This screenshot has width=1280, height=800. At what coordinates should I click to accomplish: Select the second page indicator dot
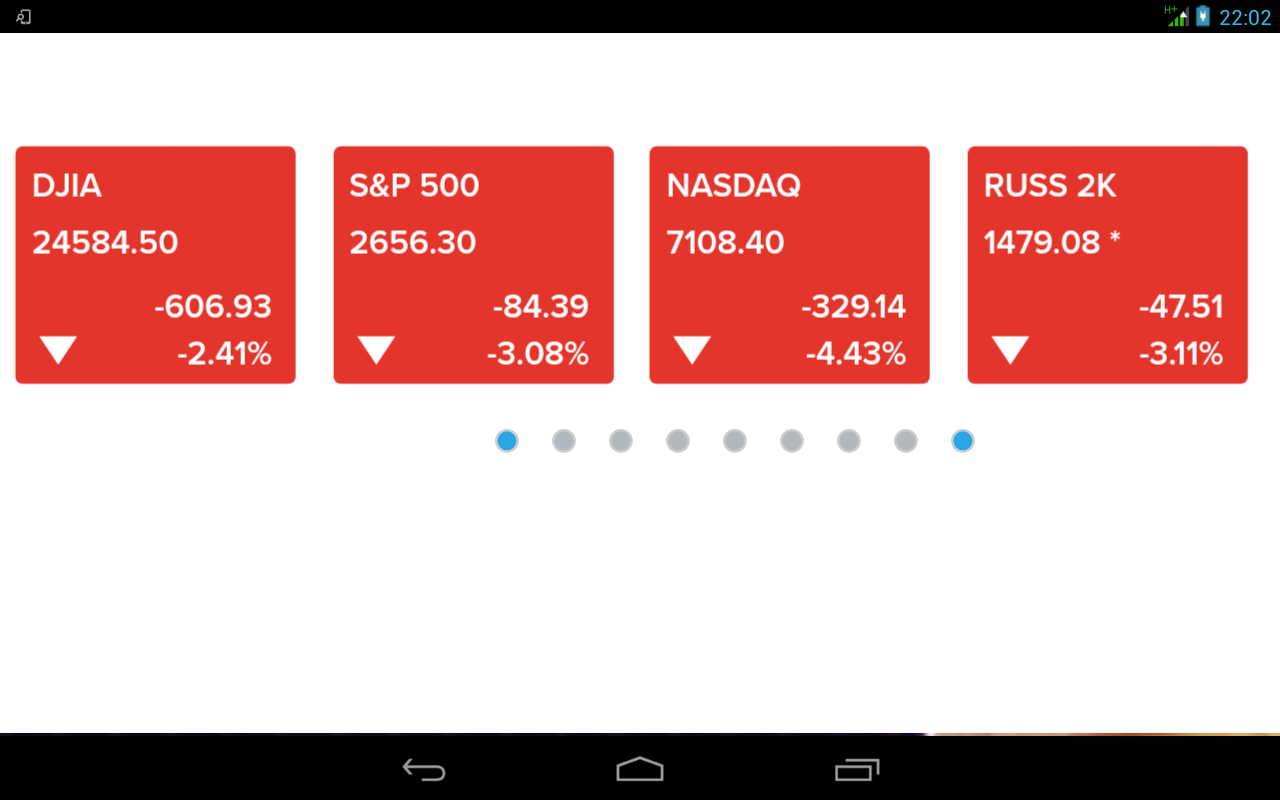(564, 441)
